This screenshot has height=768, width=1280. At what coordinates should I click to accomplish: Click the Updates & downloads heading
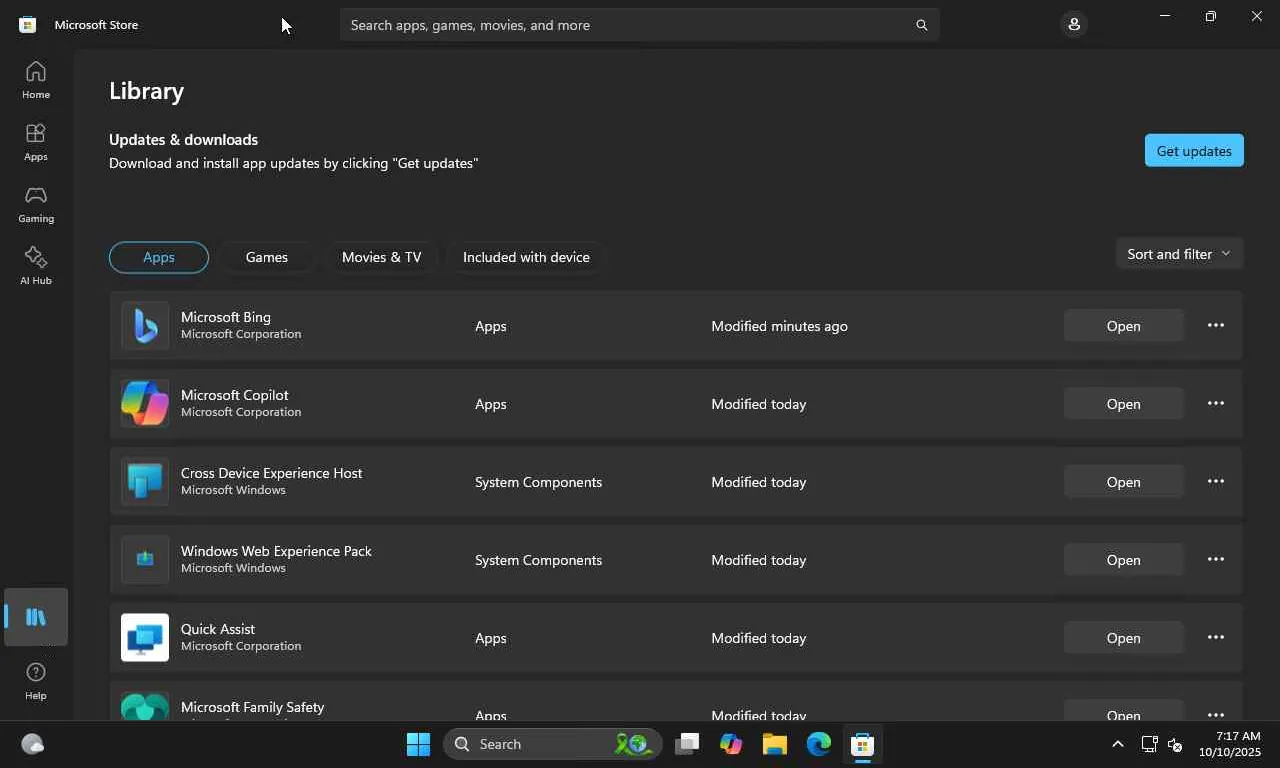click(x=184, y=140)
